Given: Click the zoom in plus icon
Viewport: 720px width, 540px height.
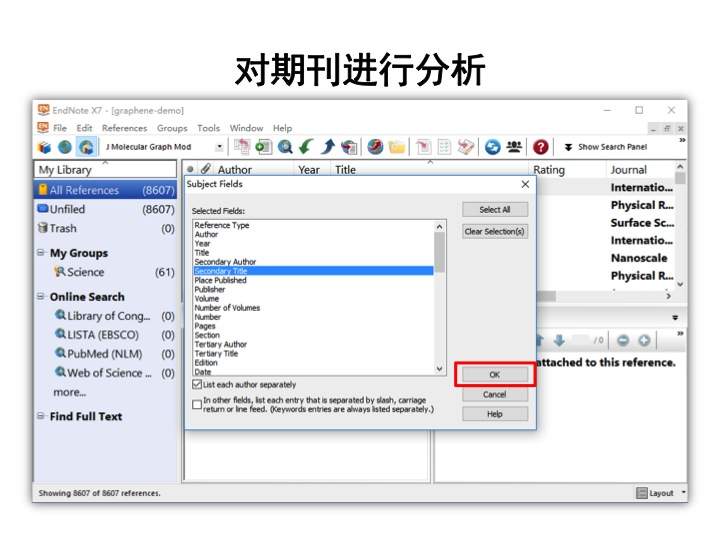Looking at the screenshot, I should coord(644,340).
